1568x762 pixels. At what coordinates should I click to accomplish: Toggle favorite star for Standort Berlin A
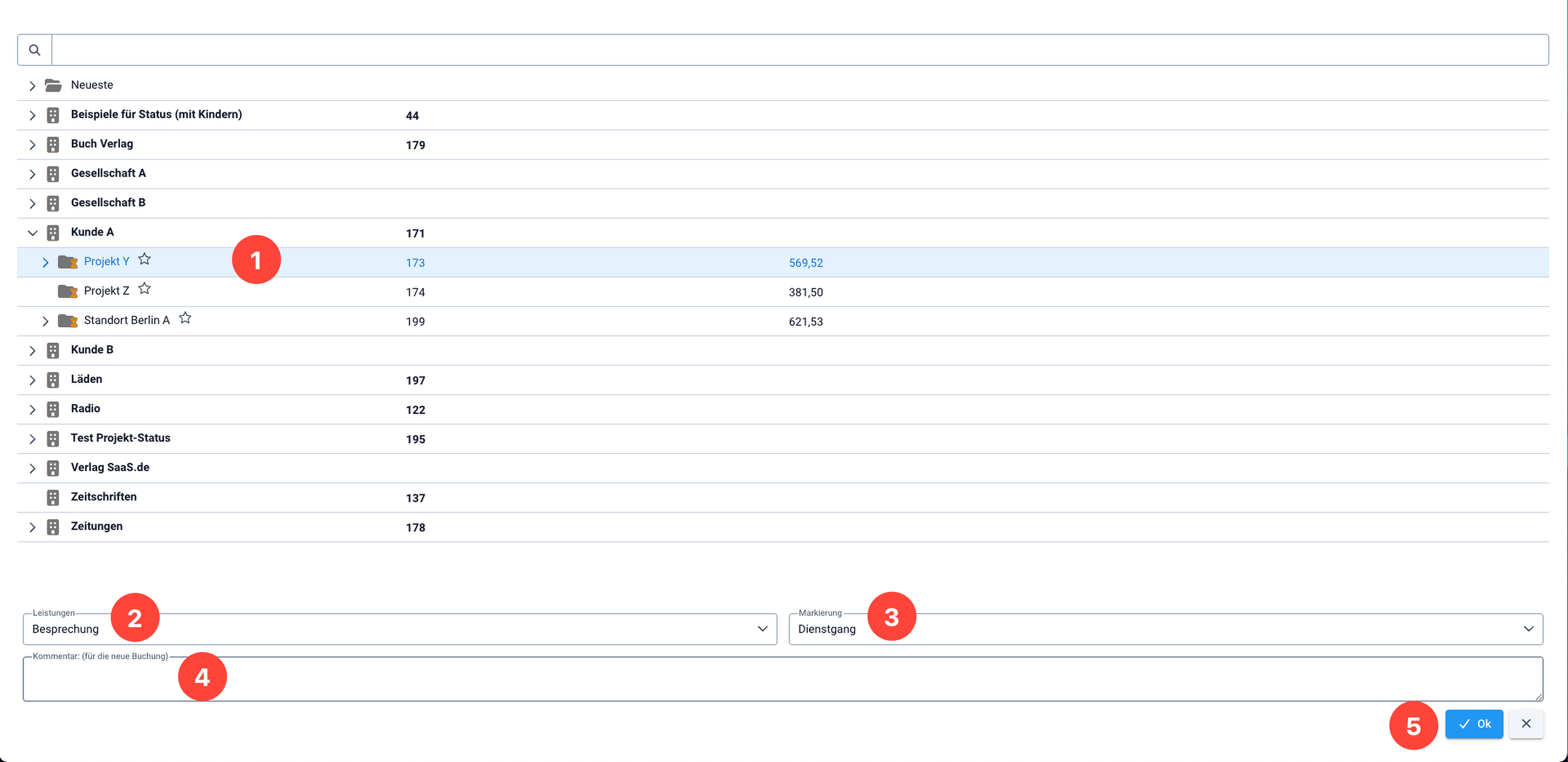[185, 318]
